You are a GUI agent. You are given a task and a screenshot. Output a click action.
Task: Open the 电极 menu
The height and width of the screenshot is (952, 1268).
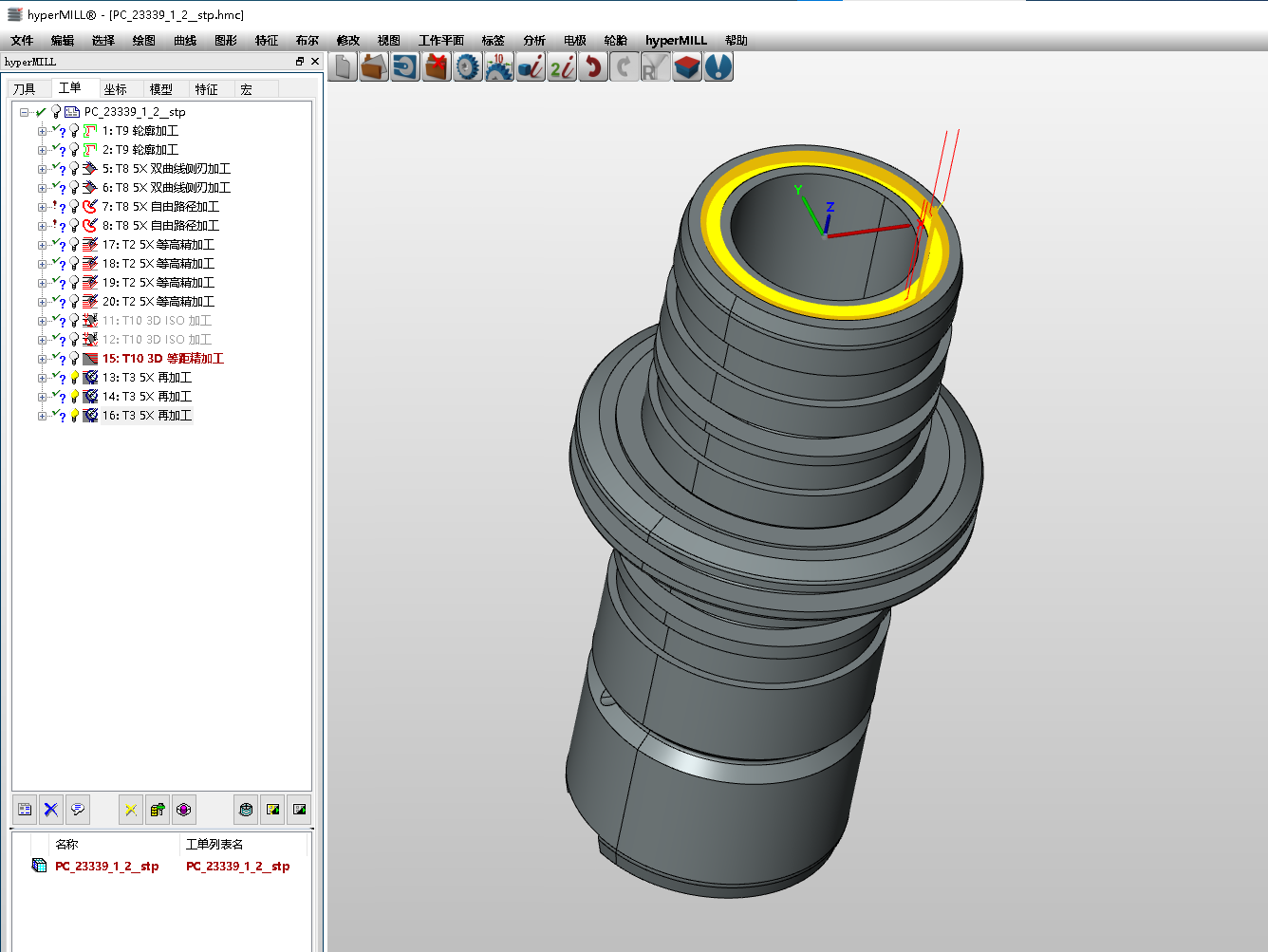pos(575,41)
